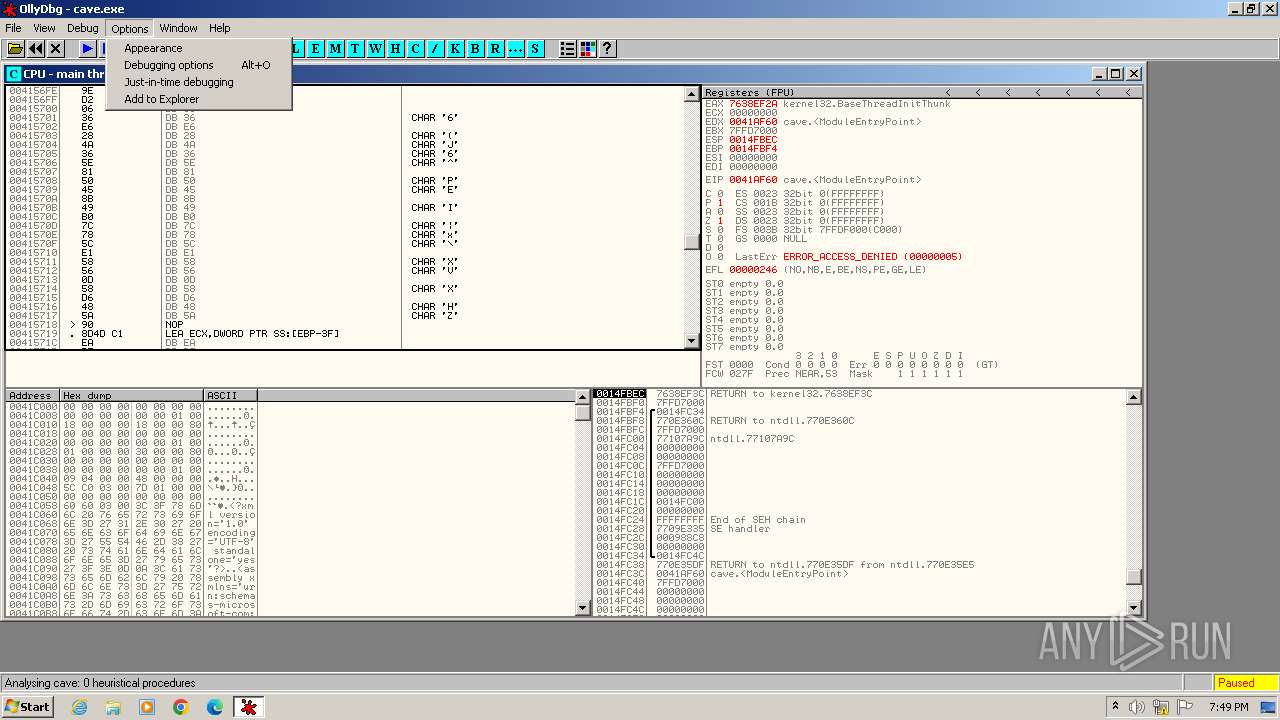Show Windows list via W toolbar button

pyautogui.click(x=375, y=48)
